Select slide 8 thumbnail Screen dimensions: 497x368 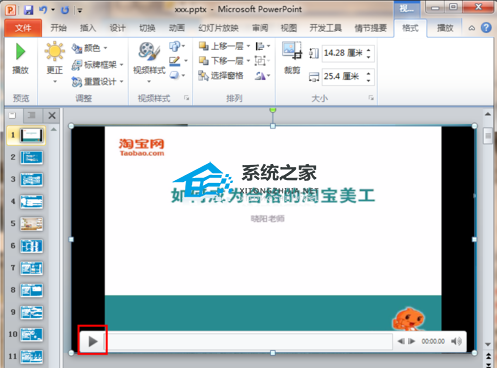31,290
